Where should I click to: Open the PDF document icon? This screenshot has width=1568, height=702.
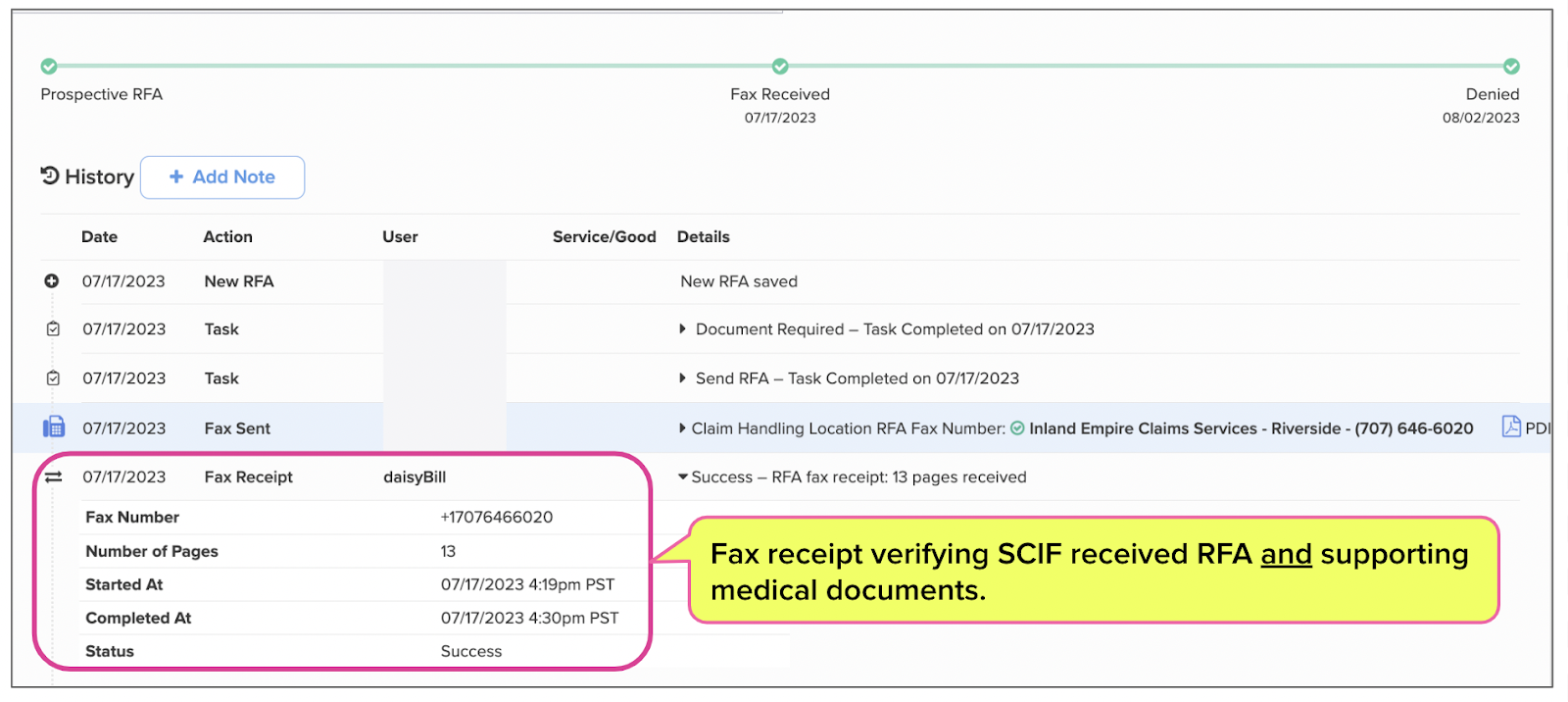pyautogui.click(x=1511, y=426)
